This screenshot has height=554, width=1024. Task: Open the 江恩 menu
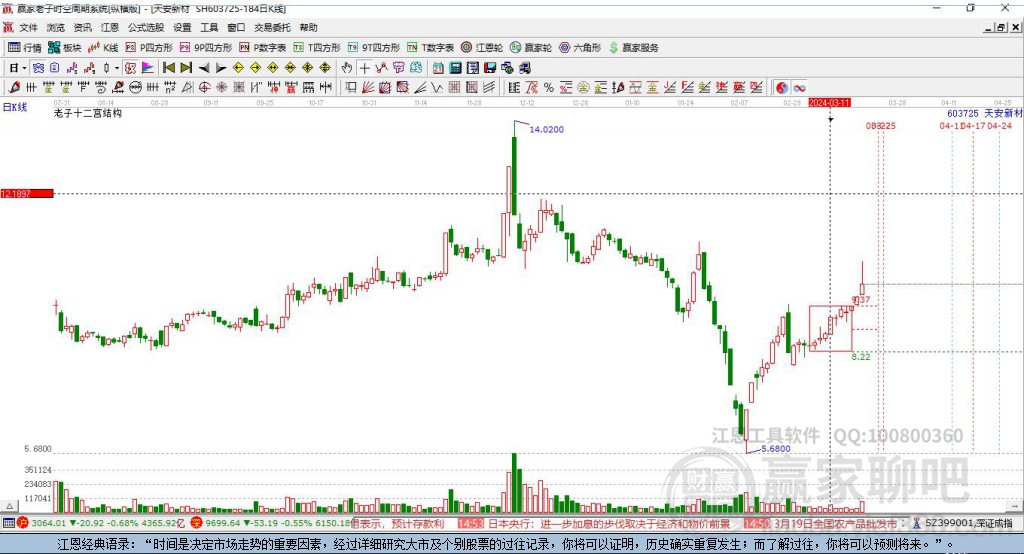click(x=110, y=27)
